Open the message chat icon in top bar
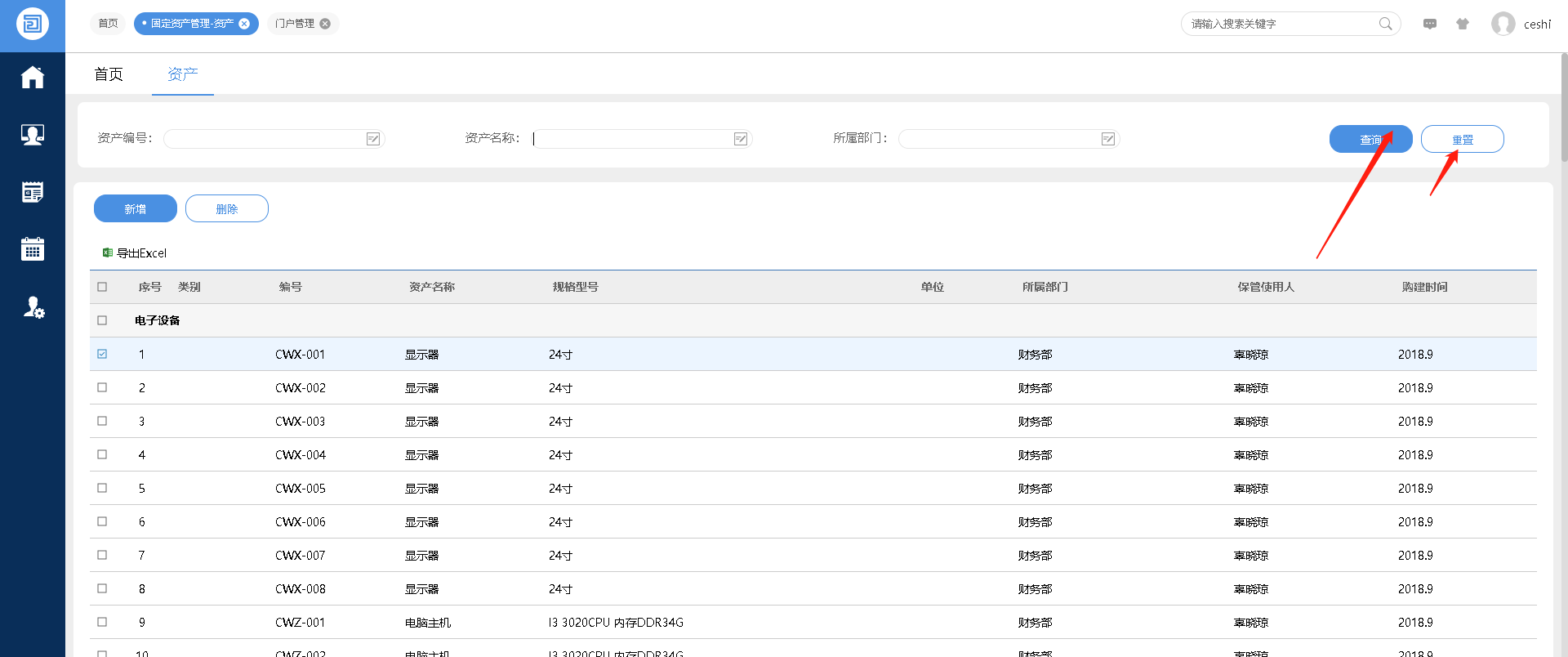Screen dimensions: 1568x657 point(1430,24)
